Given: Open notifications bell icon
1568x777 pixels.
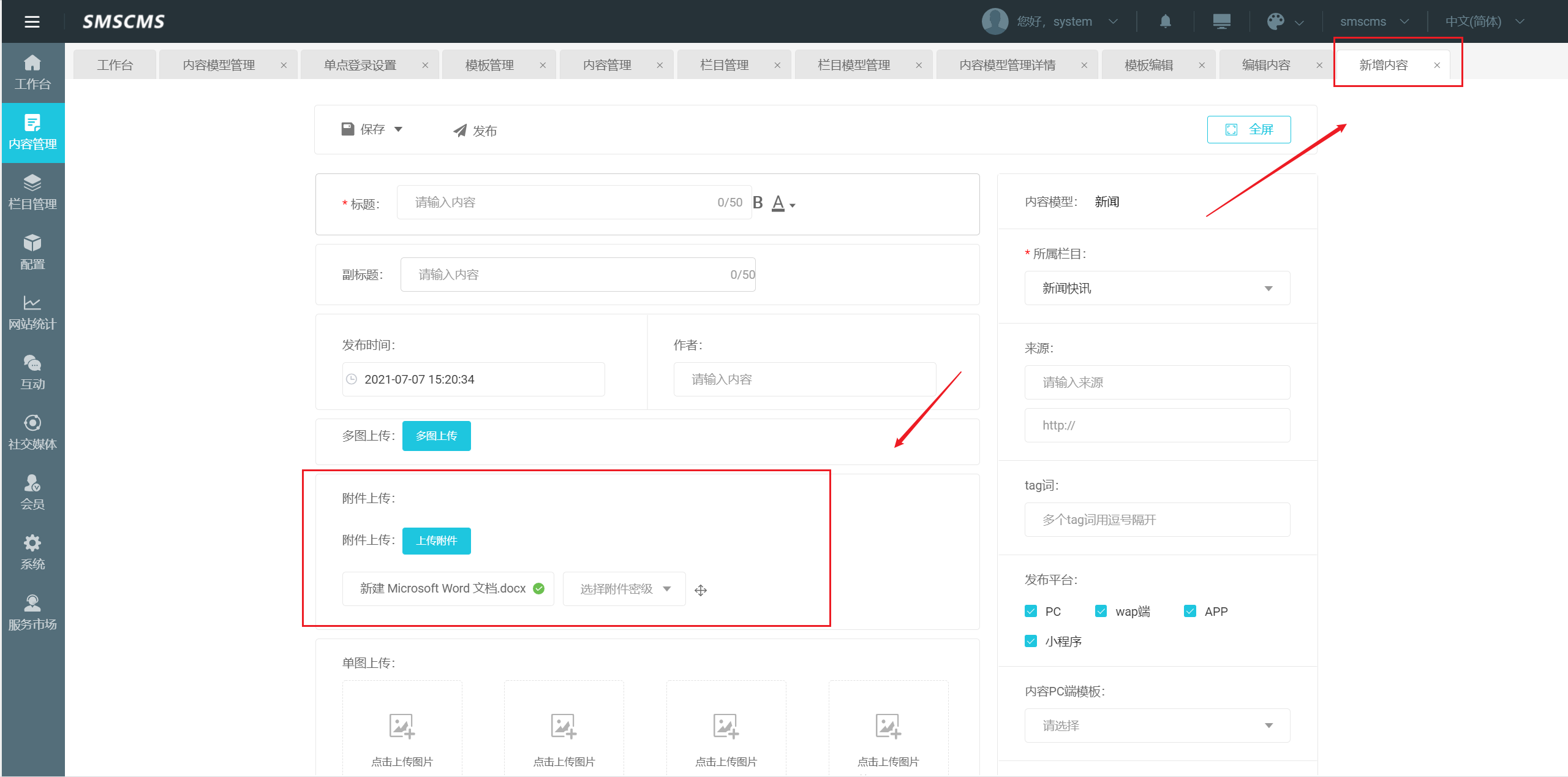Looking at the screenshot, I should 1165,21.
